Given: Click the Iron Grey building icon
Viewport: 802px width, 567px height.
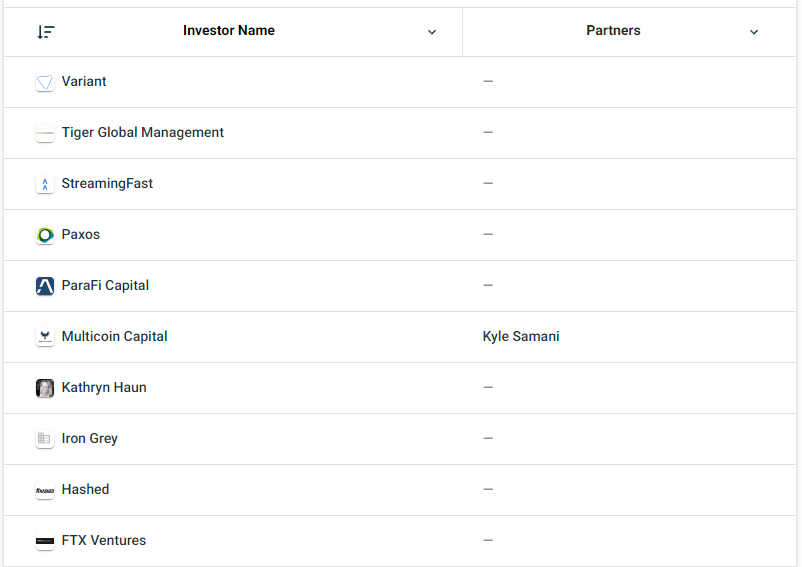Looking at the screenshot, I should coord(45,439).
